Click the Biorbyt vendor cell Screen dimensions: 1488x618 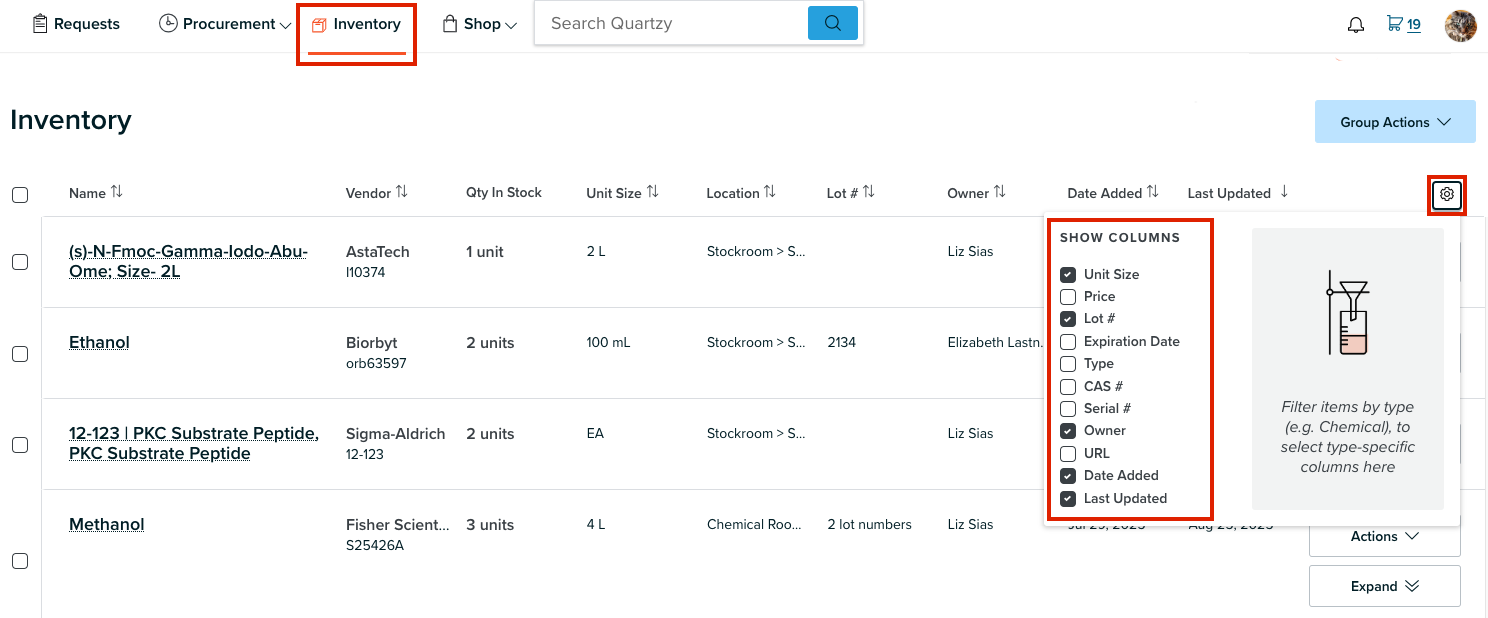point(373,342)
